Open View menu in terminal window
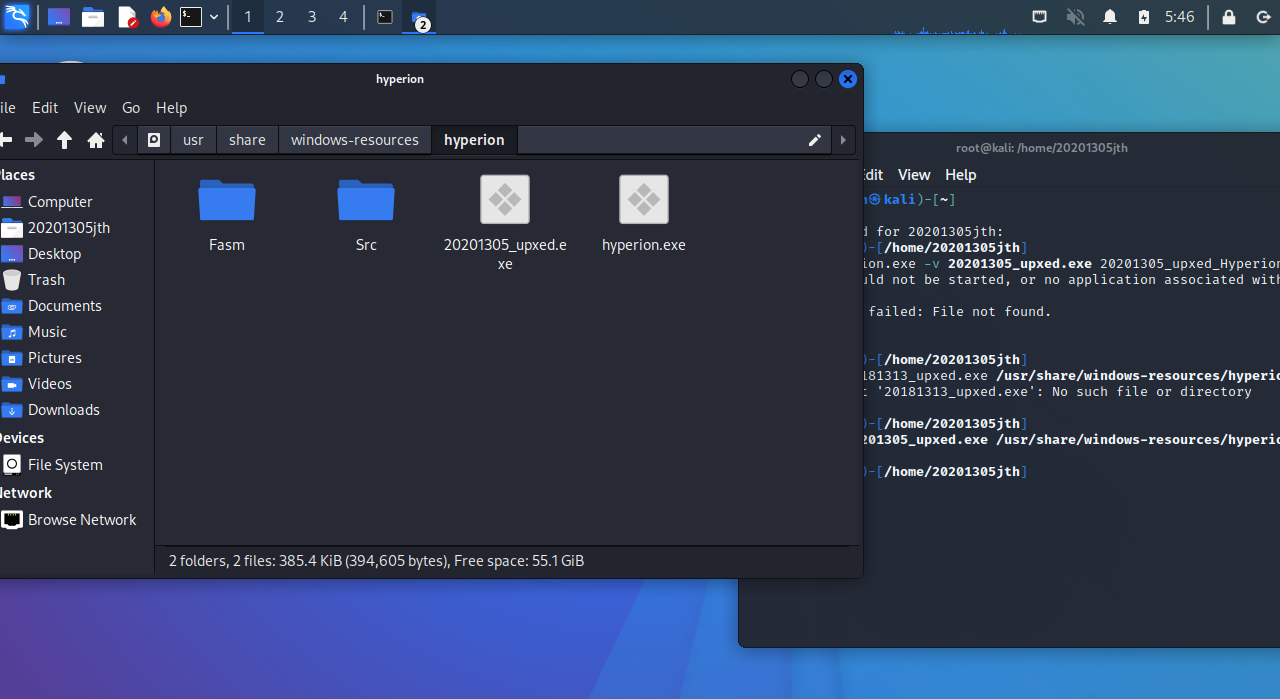The height and width of the screenshot is (699, 1280). pyautogui.click(x=914, y=175)
